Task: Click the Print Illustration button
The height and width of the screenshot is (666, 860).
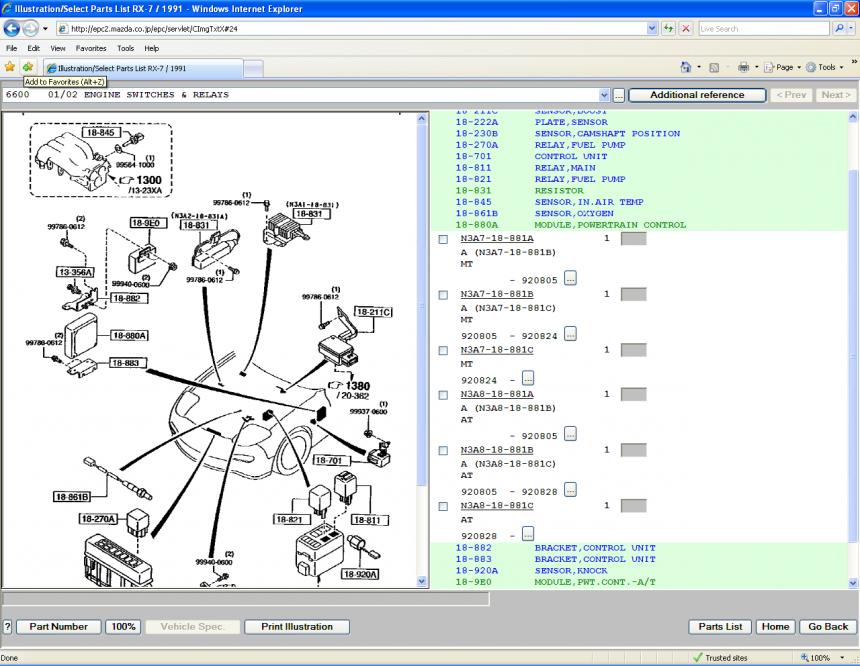Action: (x=296, y=627)
